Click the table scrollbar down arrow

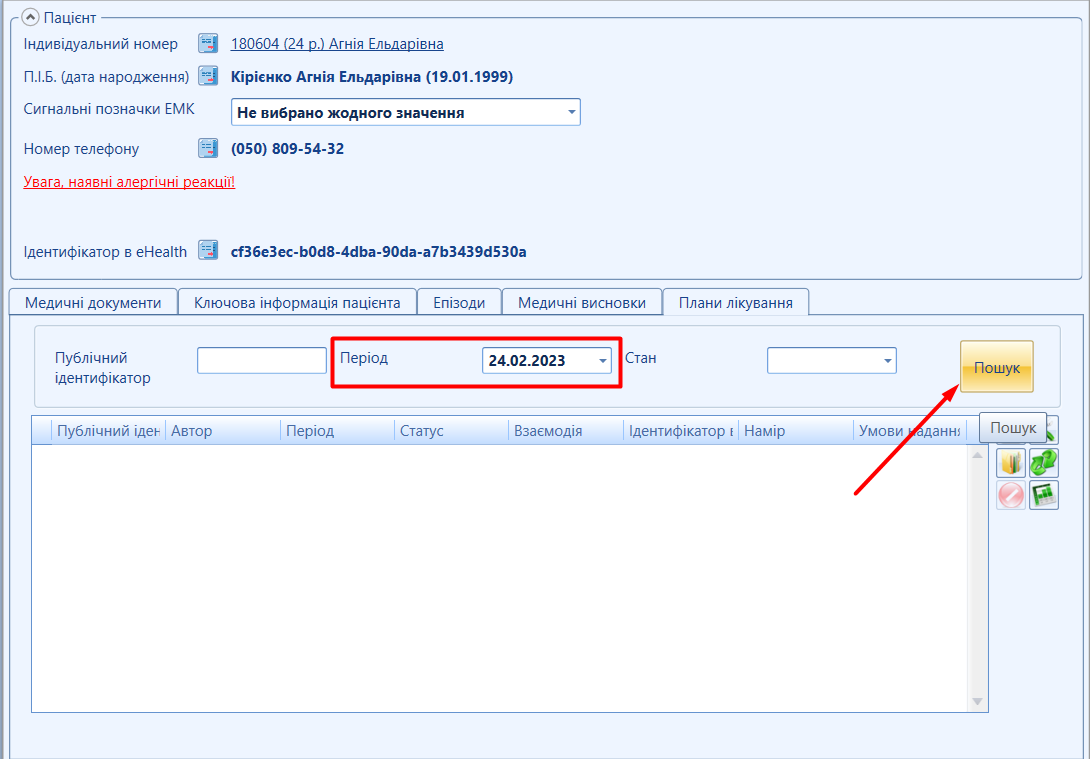point(977,702)
